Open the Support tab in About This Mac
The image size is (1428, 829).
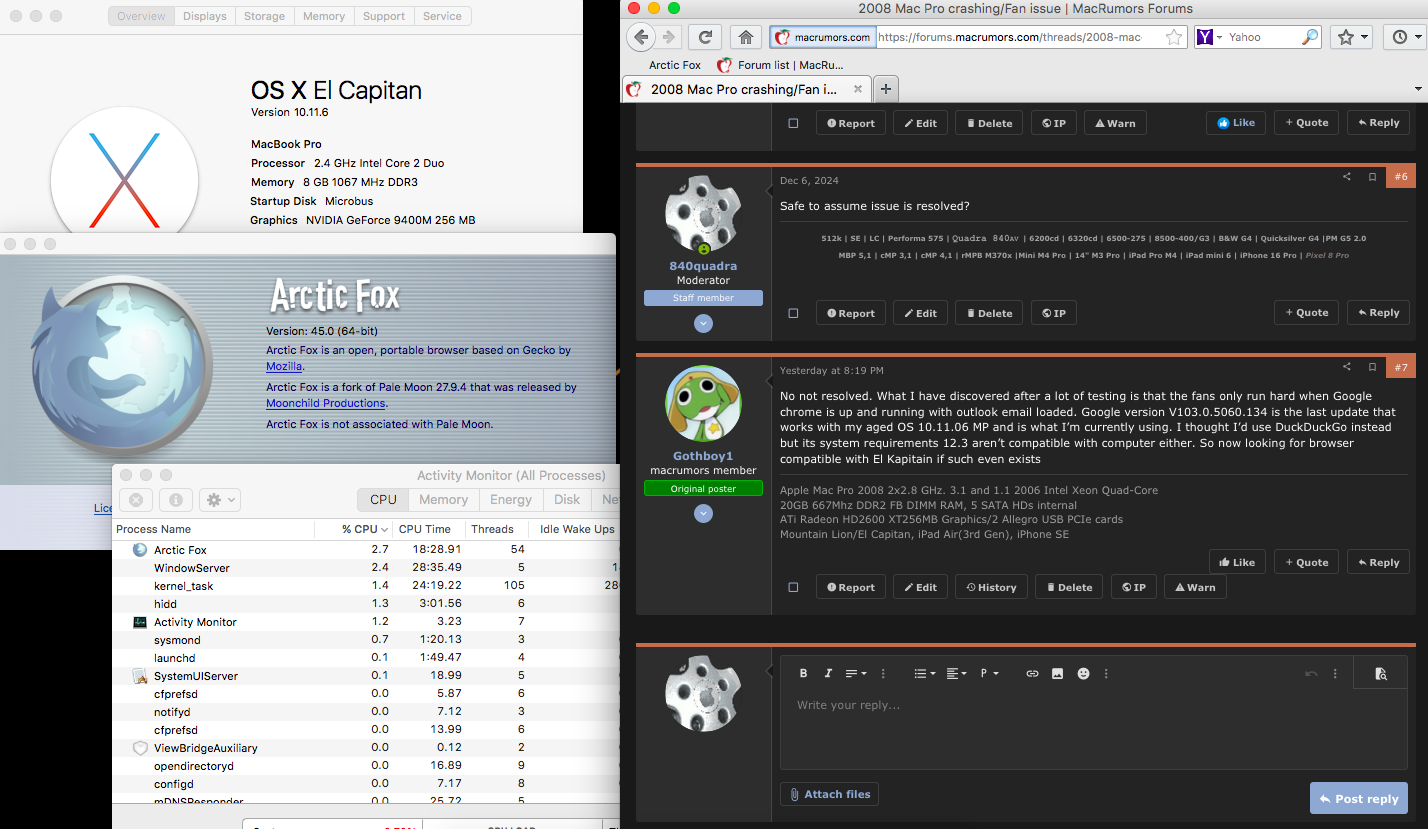tap(384, 16)
